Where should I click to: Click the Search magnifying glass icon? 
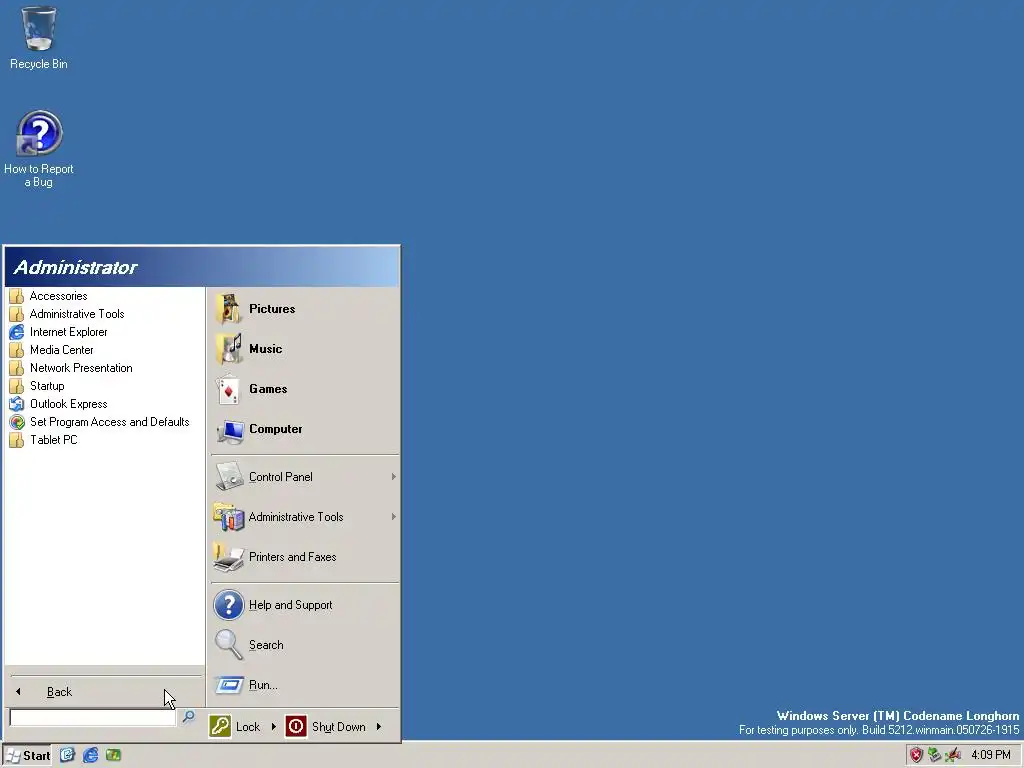click(229, 645)
